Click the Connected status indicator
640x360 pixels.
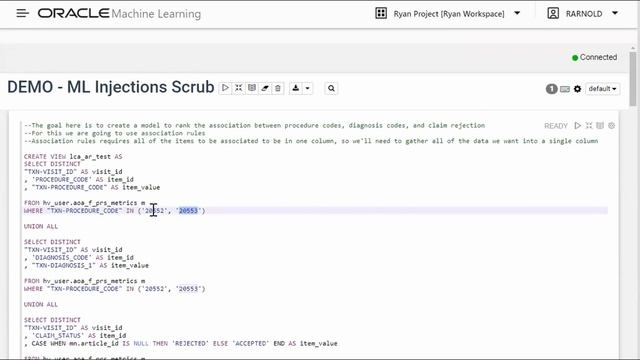click(x=594, y=57)
